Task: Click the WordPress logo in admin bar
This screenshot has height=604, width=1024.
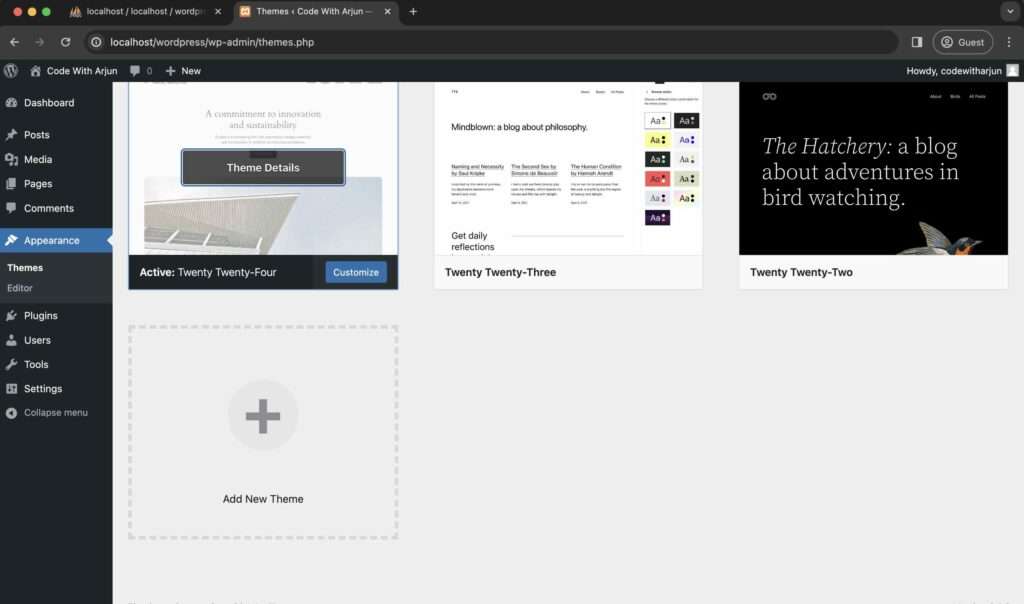Action: [x=10, y=71]
